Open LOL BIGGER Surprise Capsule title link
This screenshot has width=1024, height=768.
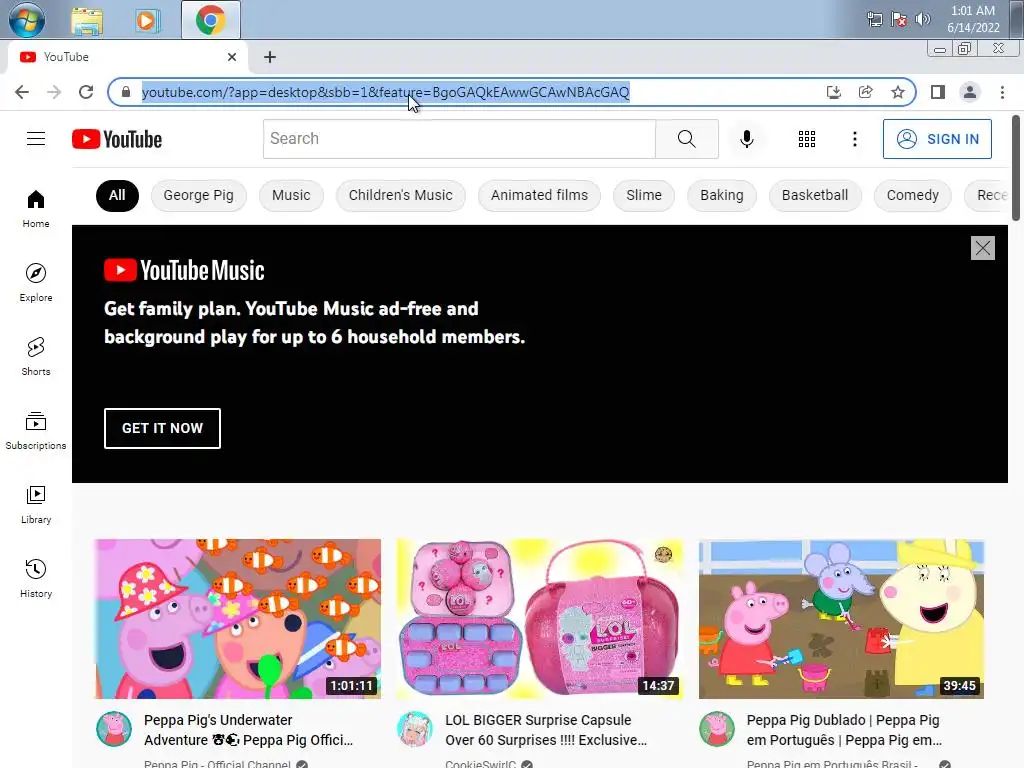point(546,730)
